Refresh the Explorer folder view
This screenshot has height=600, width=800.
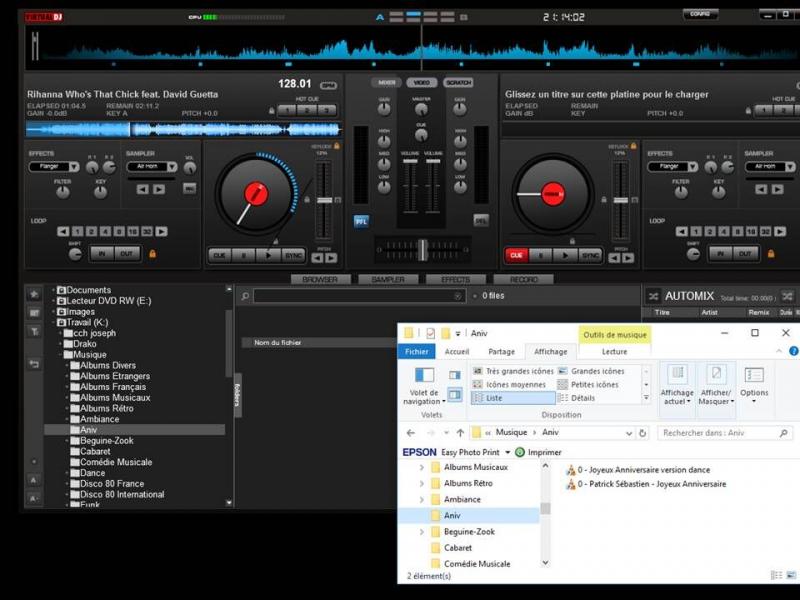(x=642, y=433)
